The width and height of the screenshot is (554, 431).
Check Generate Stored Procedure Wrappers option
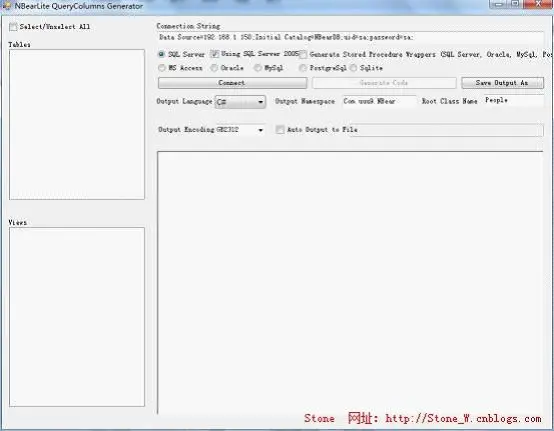tap(303, 55)
